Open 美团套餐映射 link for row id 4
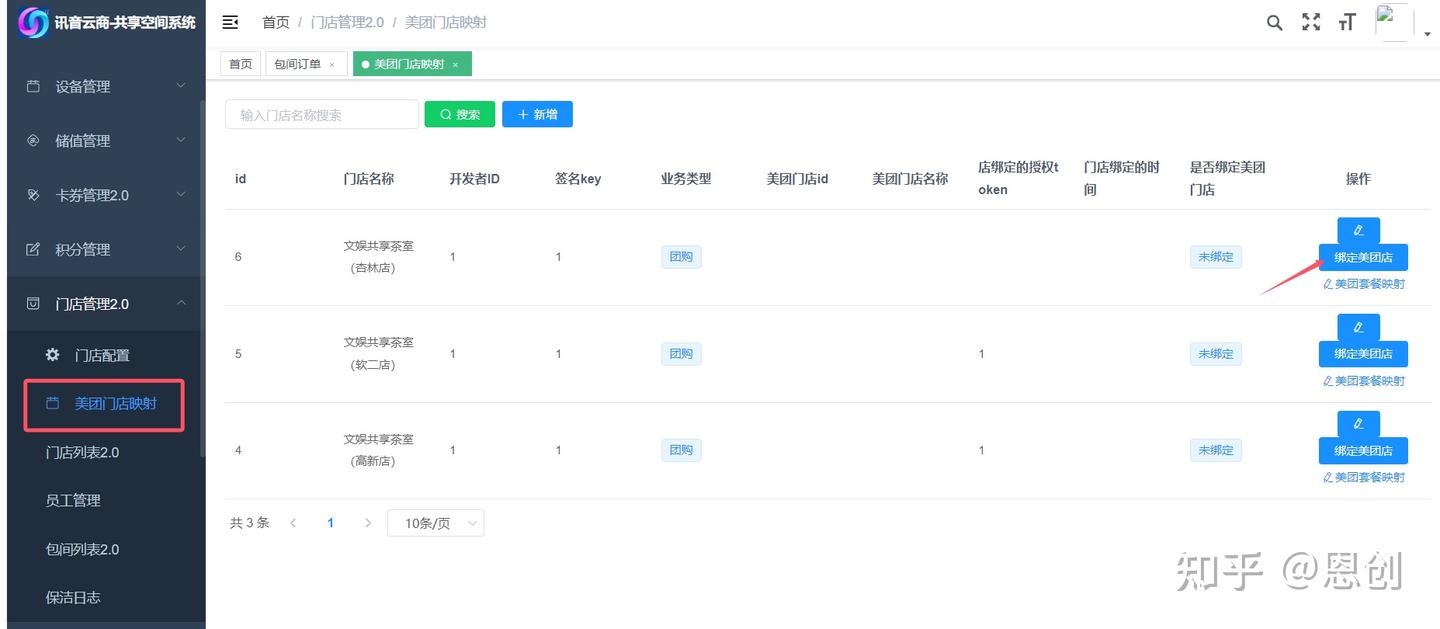Screen dimensions: 1440x629 coord(1364,478)
